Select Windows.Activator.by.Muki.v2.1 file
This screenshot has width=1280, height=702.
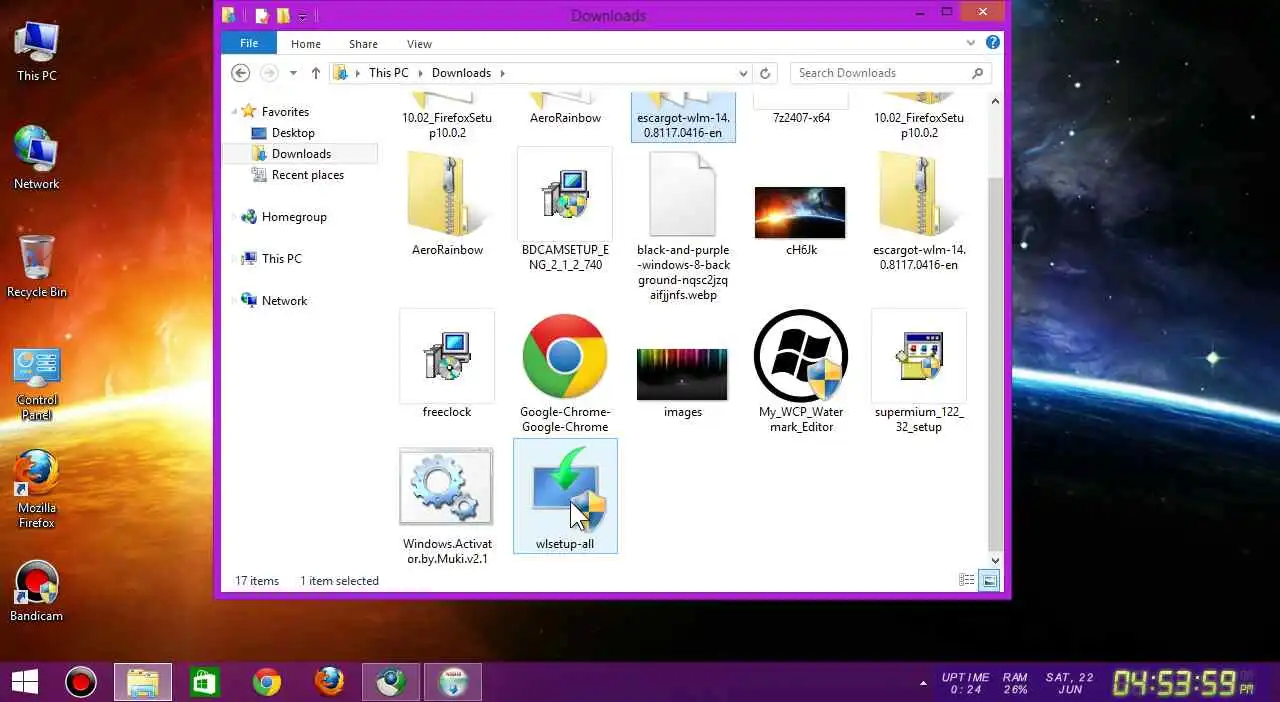(x=446, y=507)
